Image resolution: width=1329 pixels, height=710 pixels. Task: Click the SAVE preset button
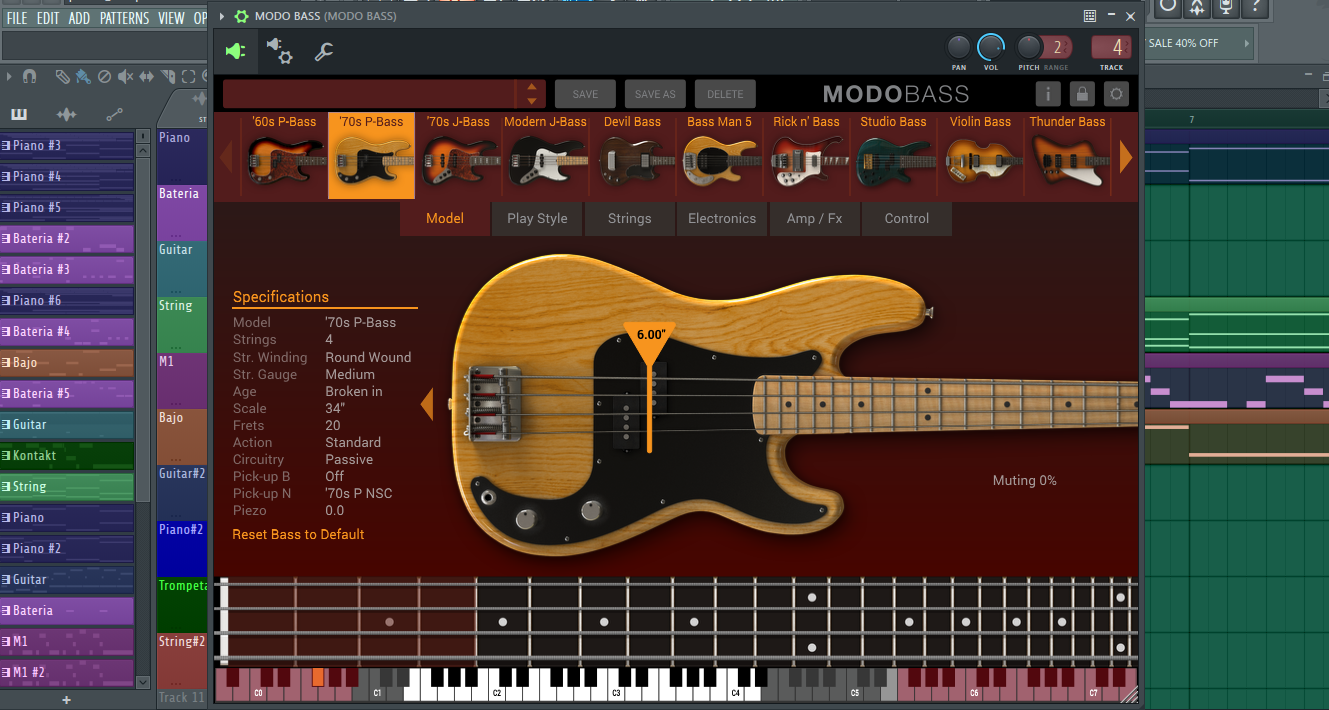(x=586, y=94)
